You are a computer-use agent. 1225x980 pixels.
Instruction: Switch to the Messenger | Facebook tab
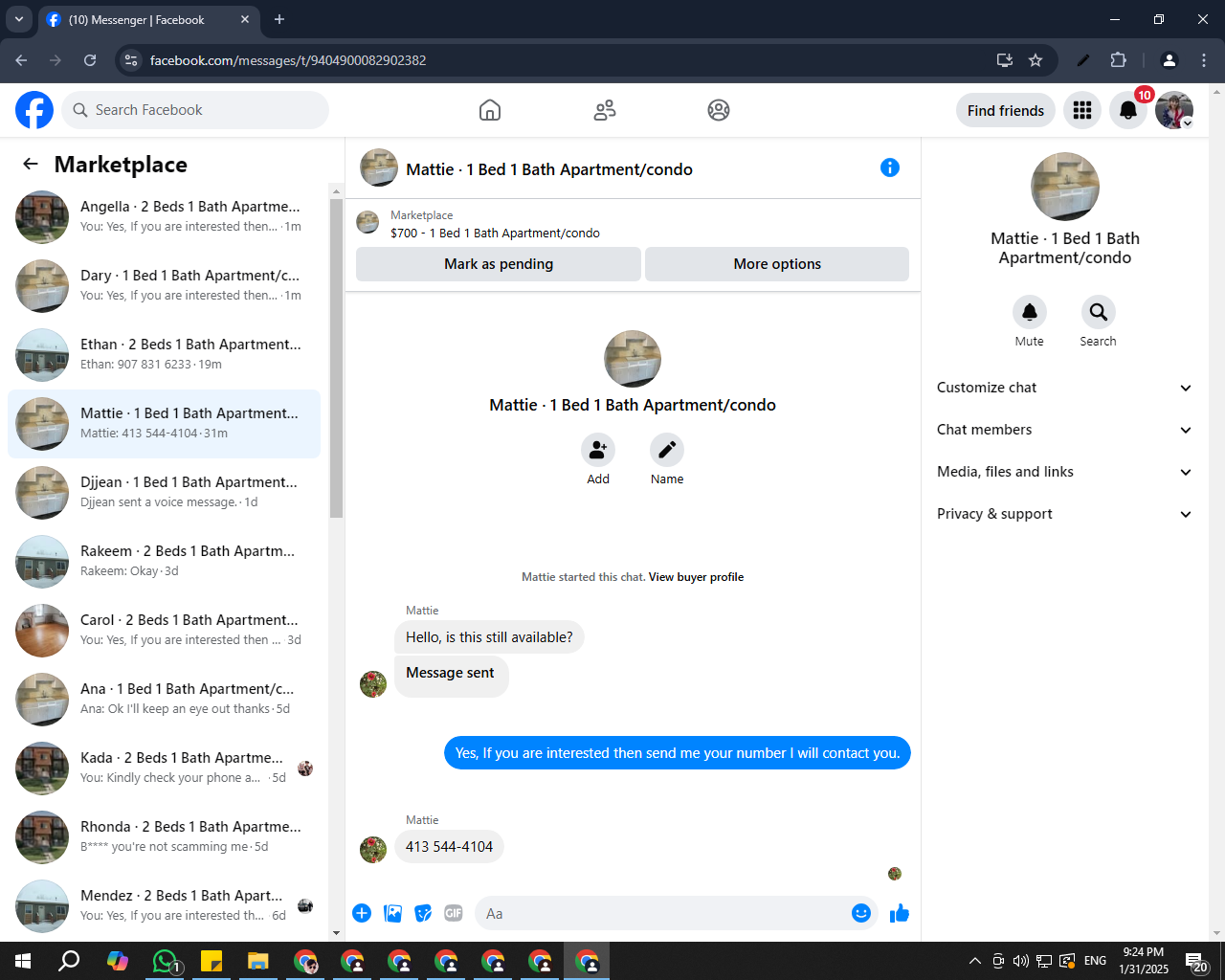coord(148,19)
